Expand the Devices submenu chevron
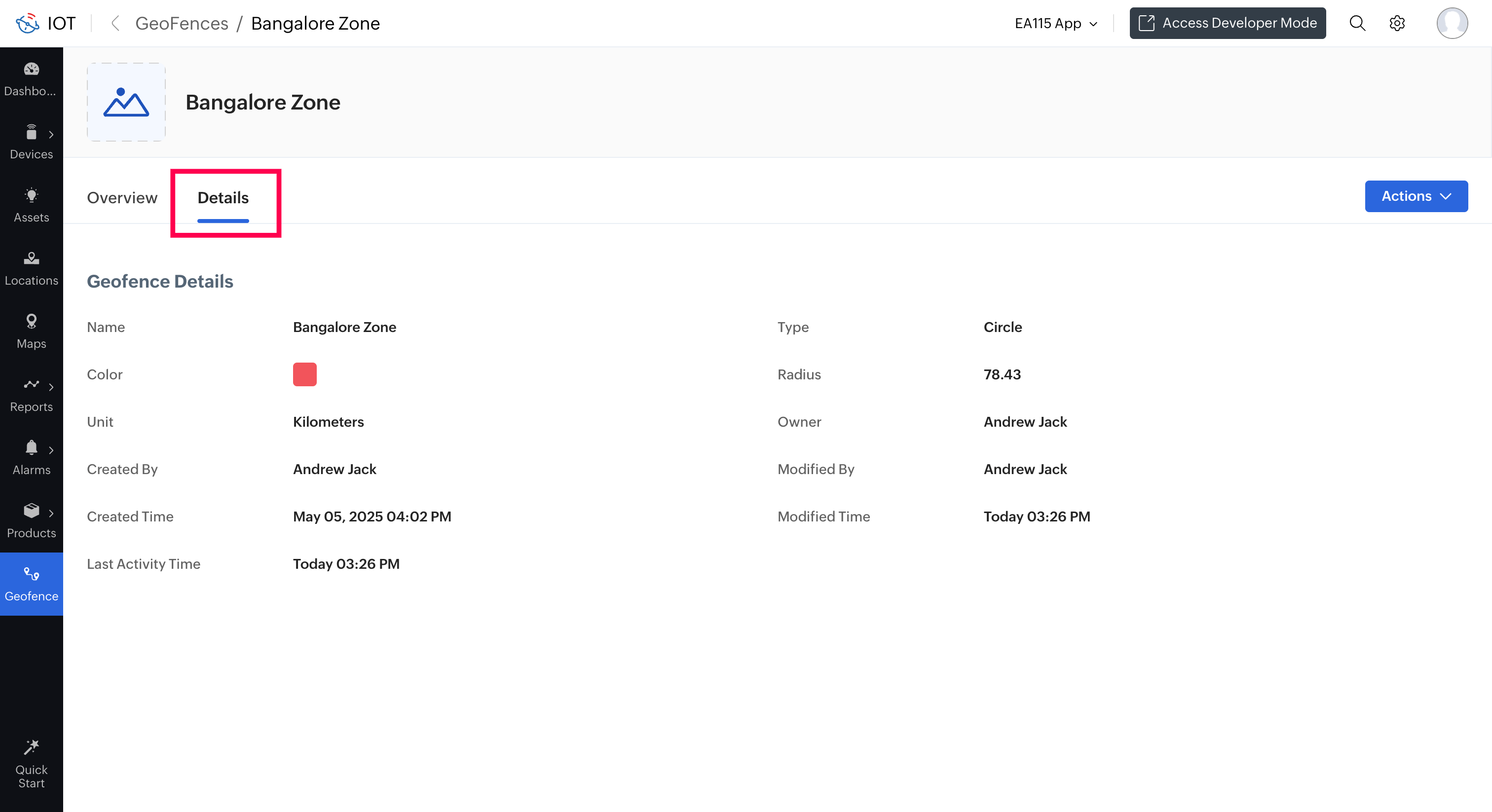Viewport: 1492px width, 812px height. click(x=51, y=134)
